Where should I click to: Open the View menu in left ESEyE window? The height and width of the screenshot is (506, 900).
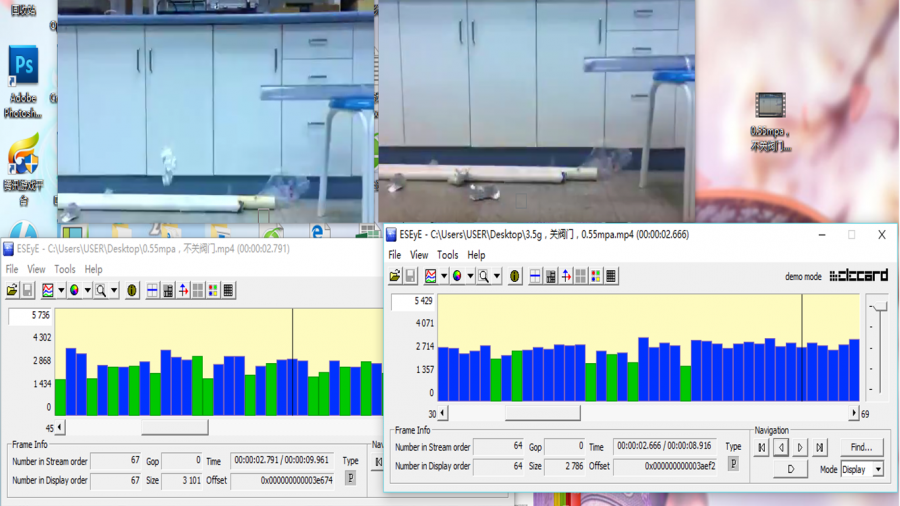coord(36,269)
